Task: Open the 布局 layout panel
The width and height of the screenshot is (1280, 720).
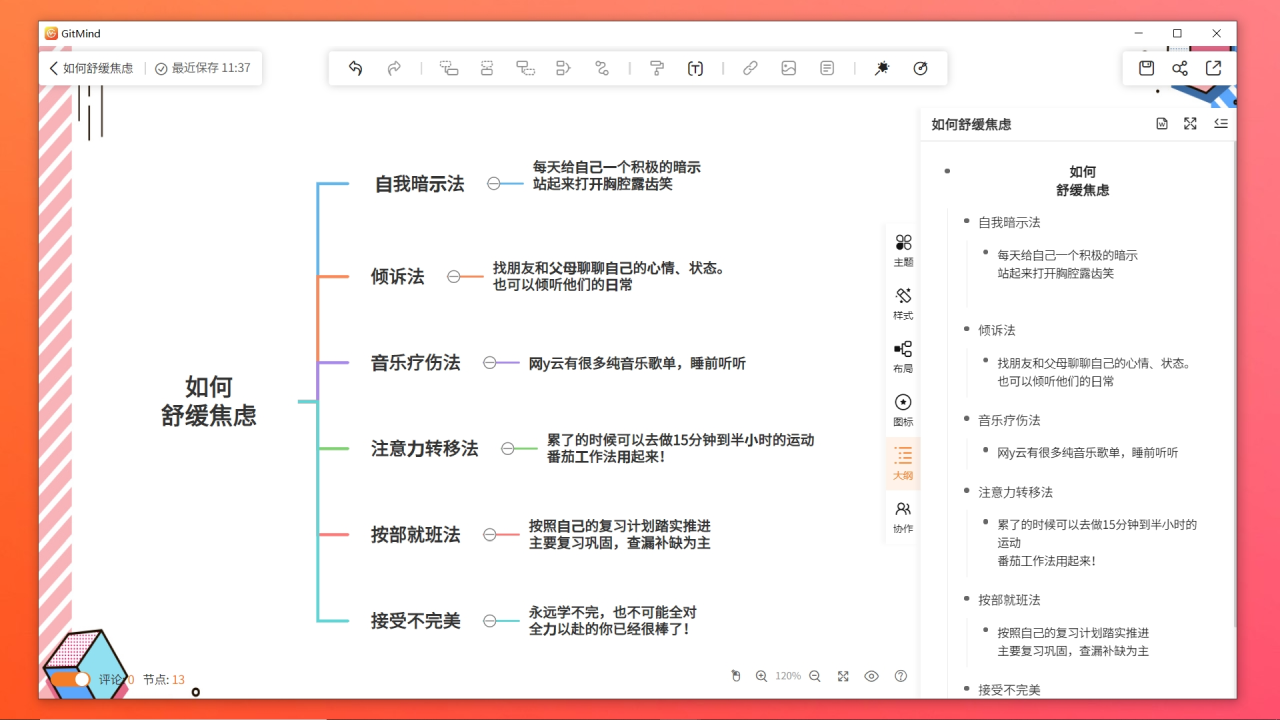Action: [x=902, y=357]
